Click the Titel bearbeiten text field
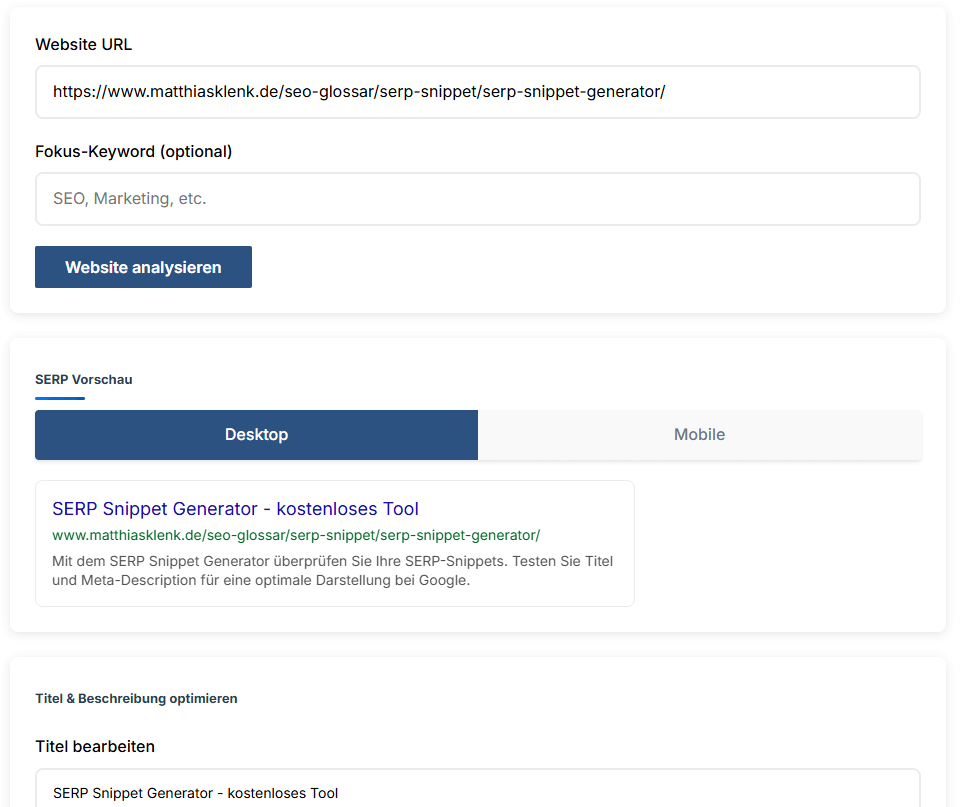Screen dimensions: 962x807 point(477,788)
